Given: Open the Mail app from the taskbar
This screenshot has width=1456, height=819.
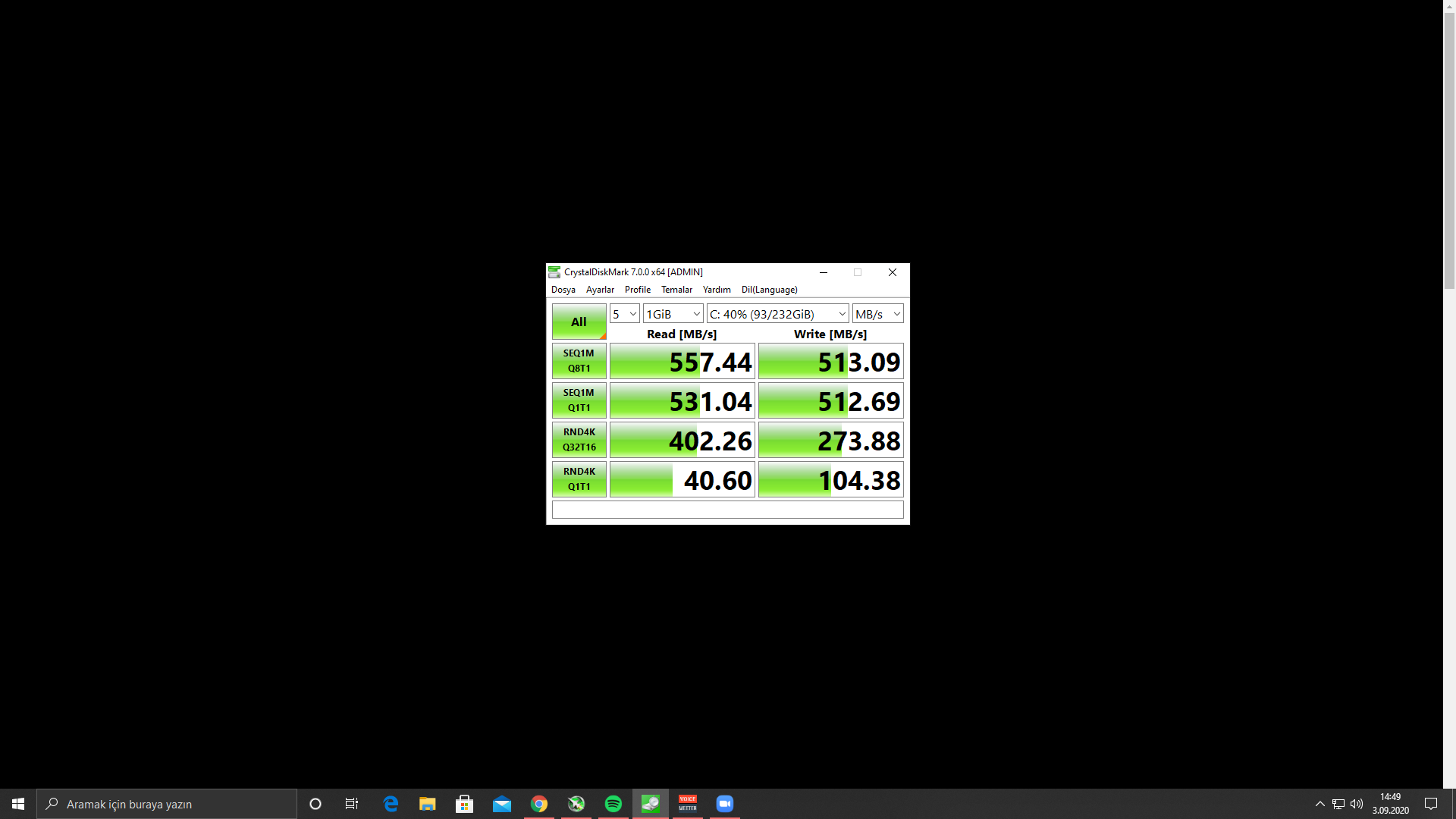Looking at the screenshot, I should pos(502,804).
